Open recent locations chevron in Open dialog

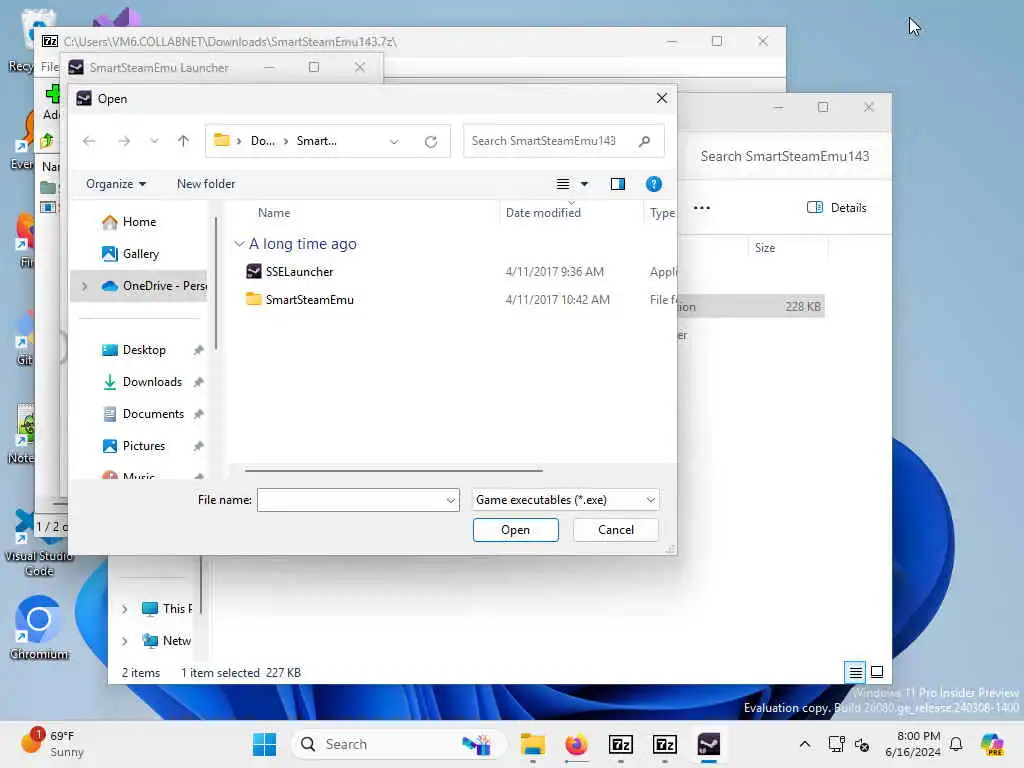click(x=154, y=141)
